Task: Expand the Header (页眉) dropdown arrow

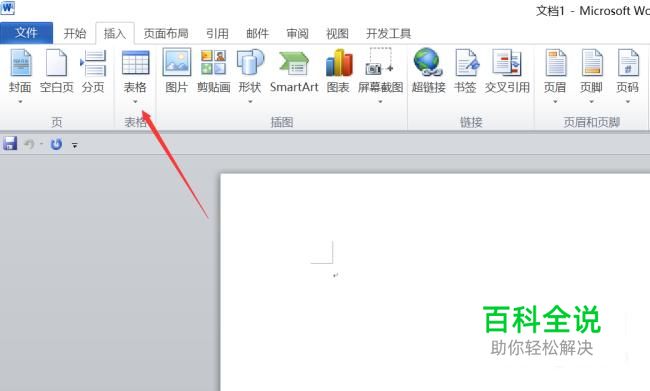Action: click(555, 102)
